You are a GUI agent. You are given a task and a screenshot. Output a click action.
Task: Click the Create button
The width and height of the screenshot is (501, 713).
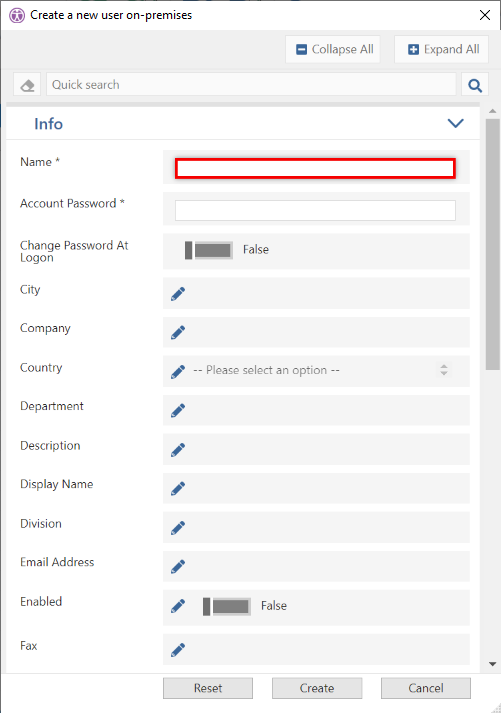coord(317,688)
